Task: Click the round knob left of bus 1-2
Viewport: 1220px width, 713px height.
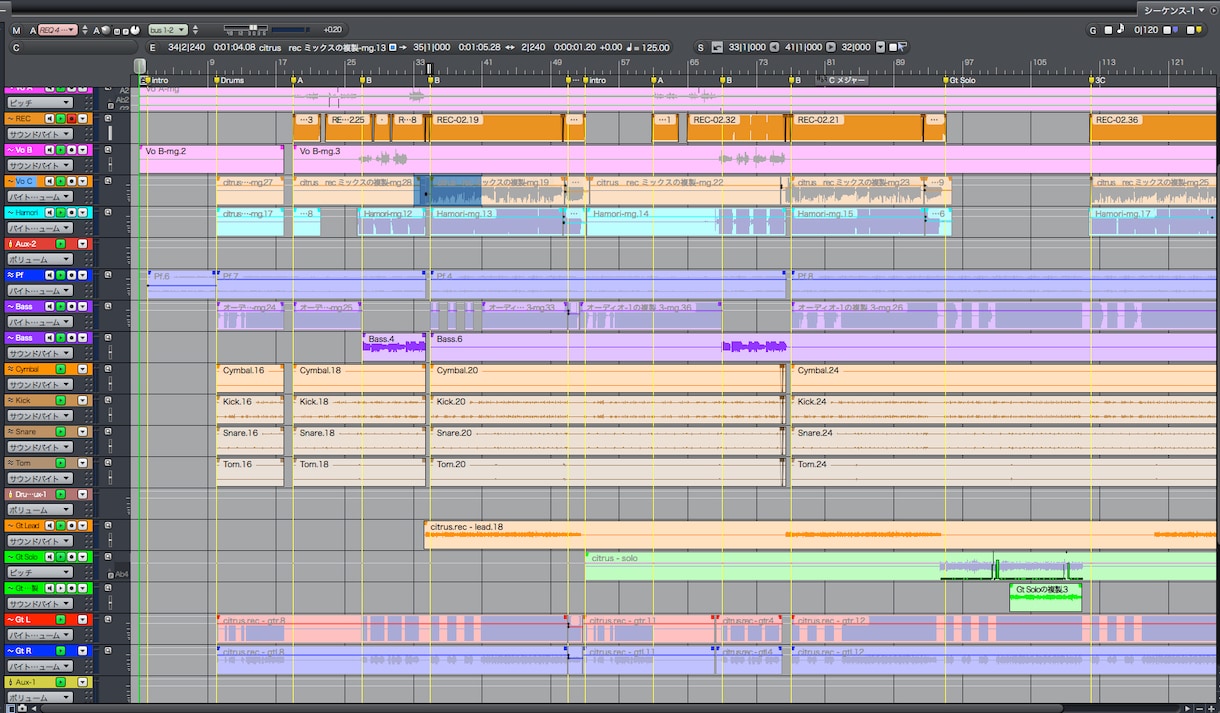Action: pos(135,30)
